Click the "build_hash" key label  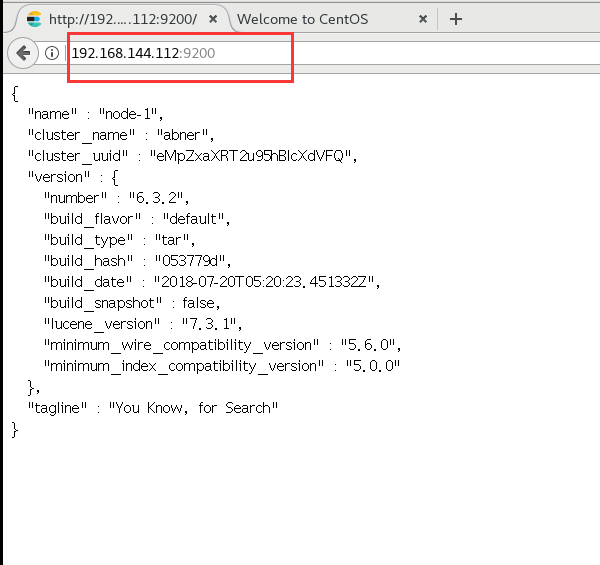pyautogui.click(x=88, y=261)
